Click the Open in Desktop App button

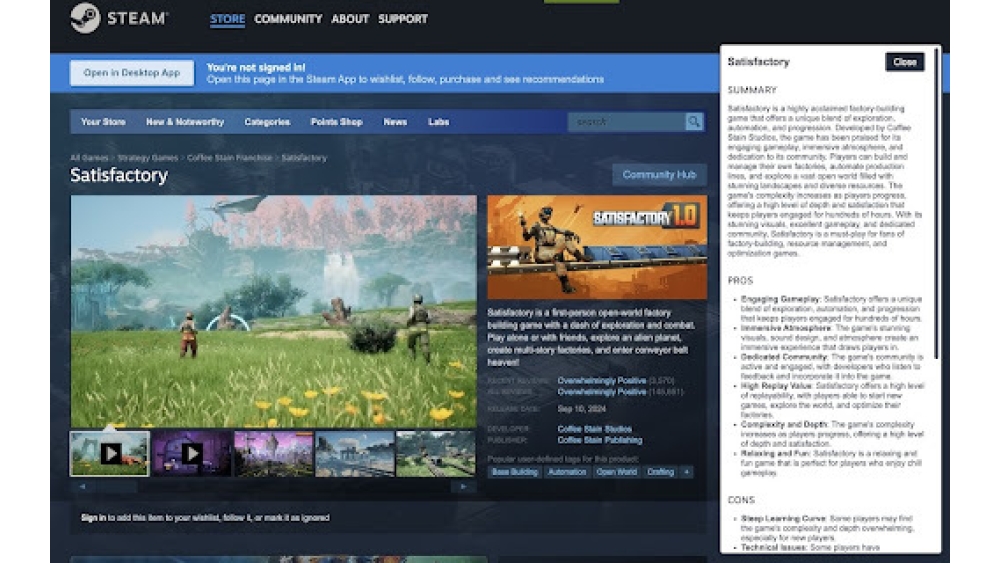click(132, 73)
